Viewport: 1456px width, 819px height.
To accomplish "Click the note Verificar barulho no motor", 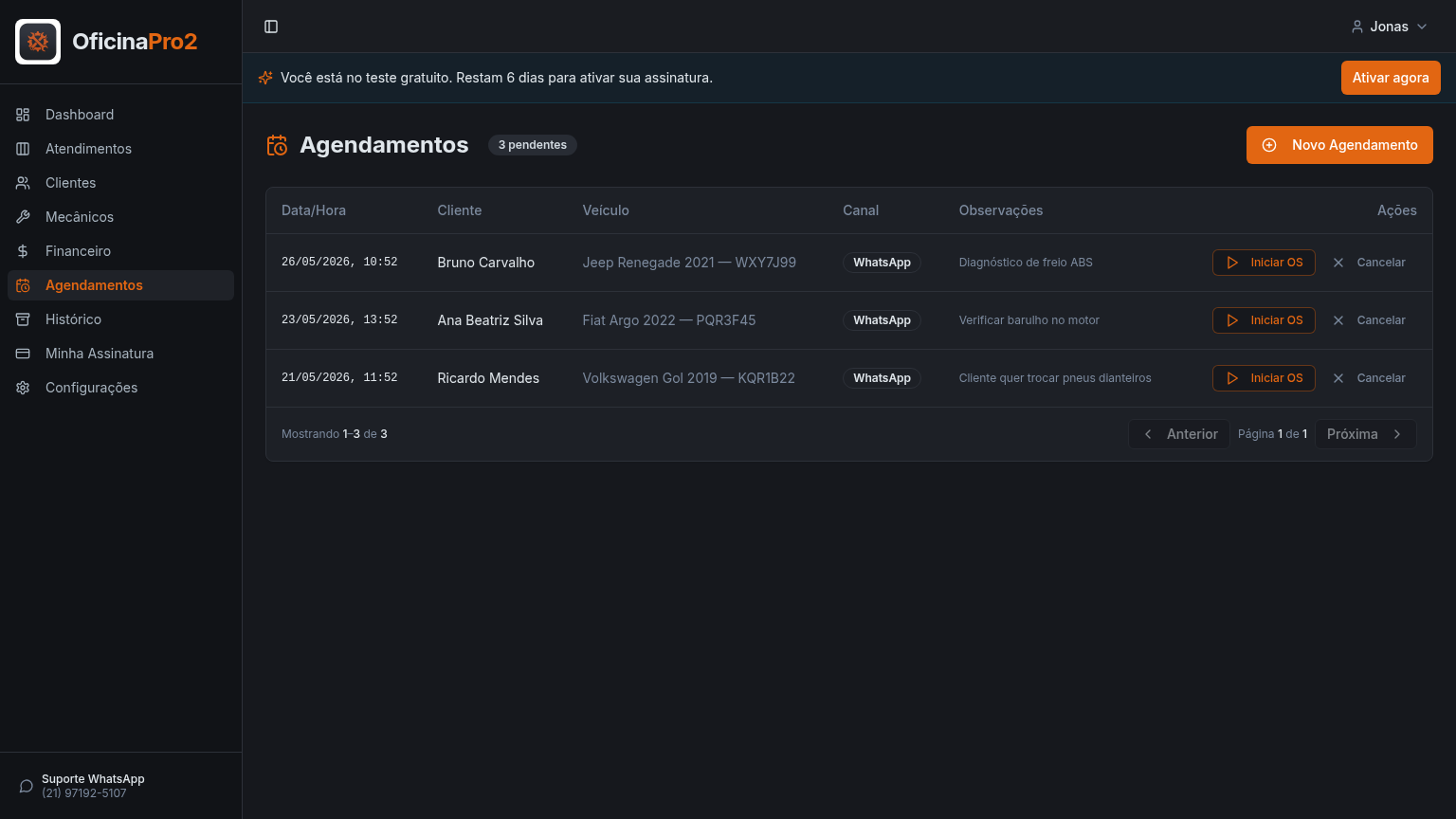I will 1029,320.
